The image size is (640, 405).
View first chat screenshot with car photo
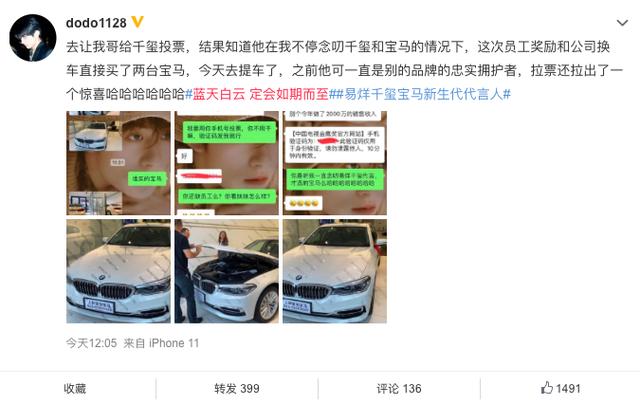(118, 163)
